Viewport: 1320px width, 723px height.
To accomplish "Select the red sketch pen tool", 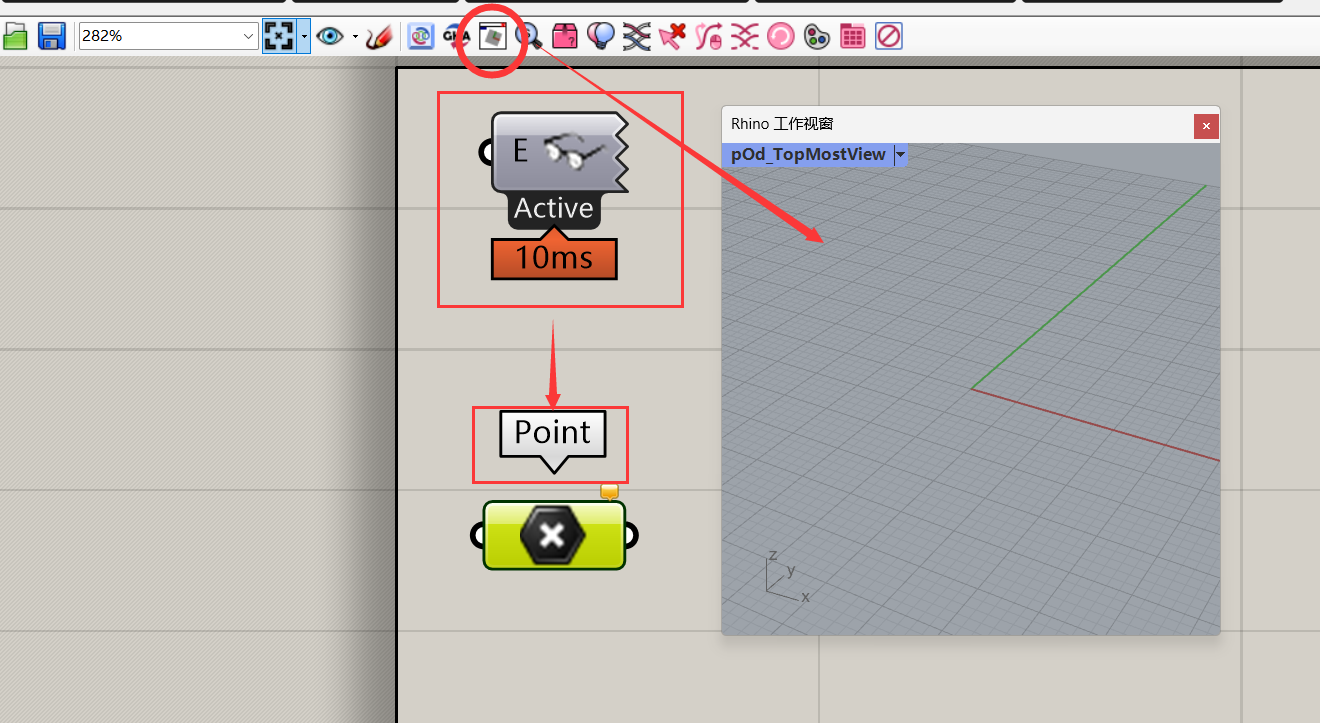I will (x=379, y=37).
